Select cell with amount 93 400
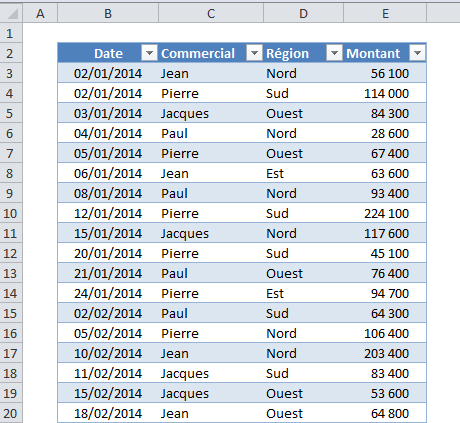 pyautogui.click(x=385, y=193)
